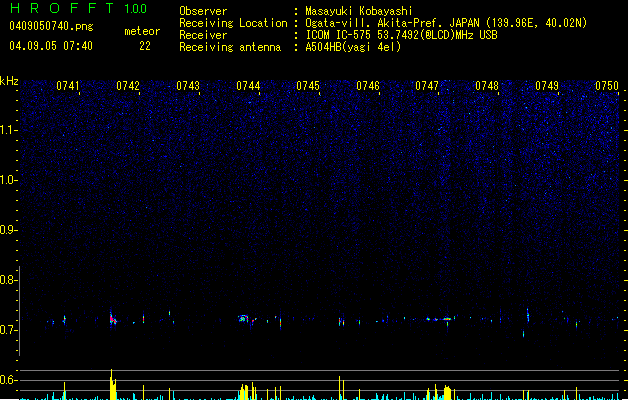Click the 0749 time marker
The height and width of the screenshot is (400, 629).
pos(547,86)
